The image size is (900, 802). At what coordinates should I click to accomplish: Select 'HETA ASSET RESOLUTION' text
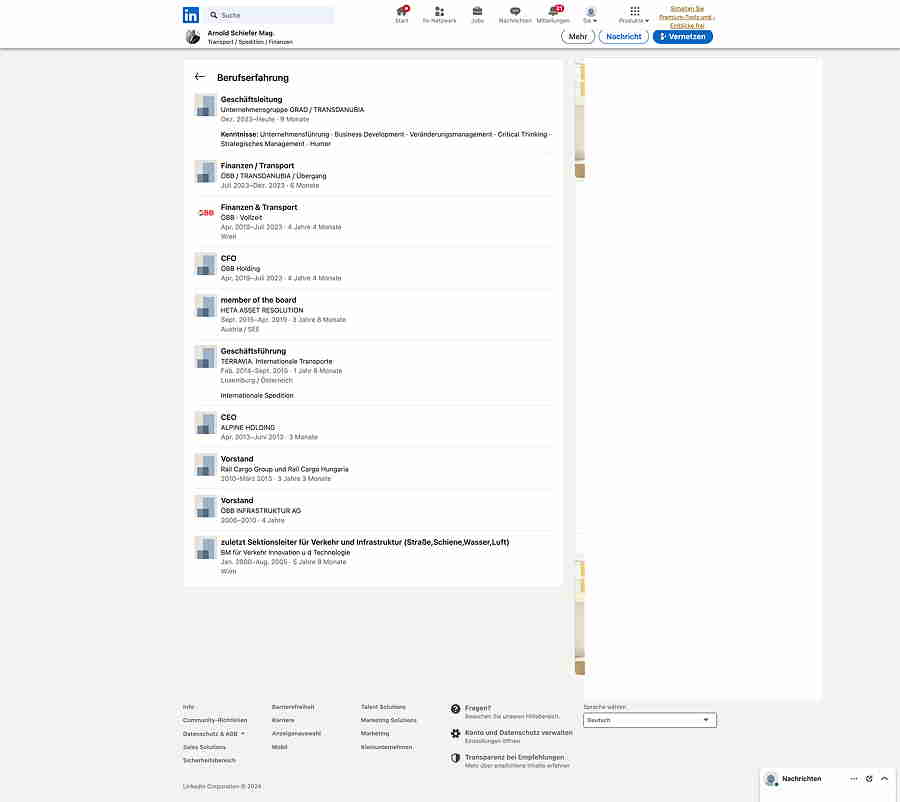(x=262, y=310)
